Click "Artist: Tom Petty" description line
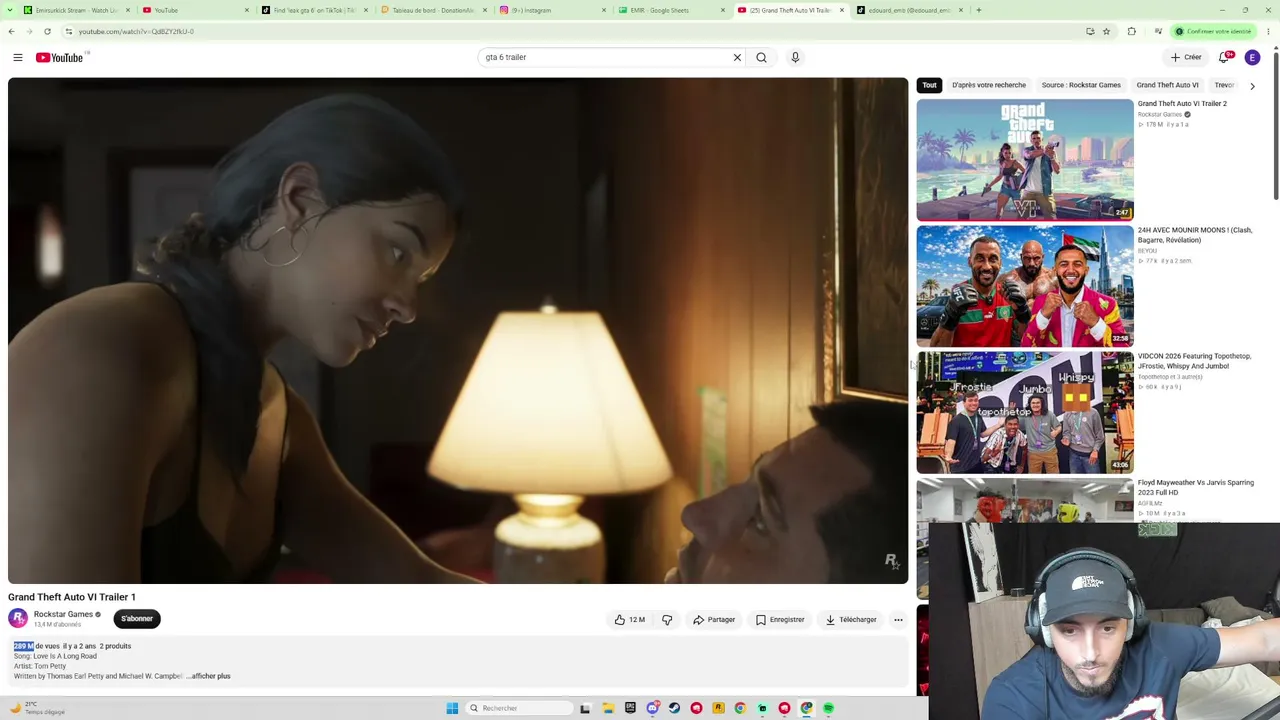 (x=40, y=666)
